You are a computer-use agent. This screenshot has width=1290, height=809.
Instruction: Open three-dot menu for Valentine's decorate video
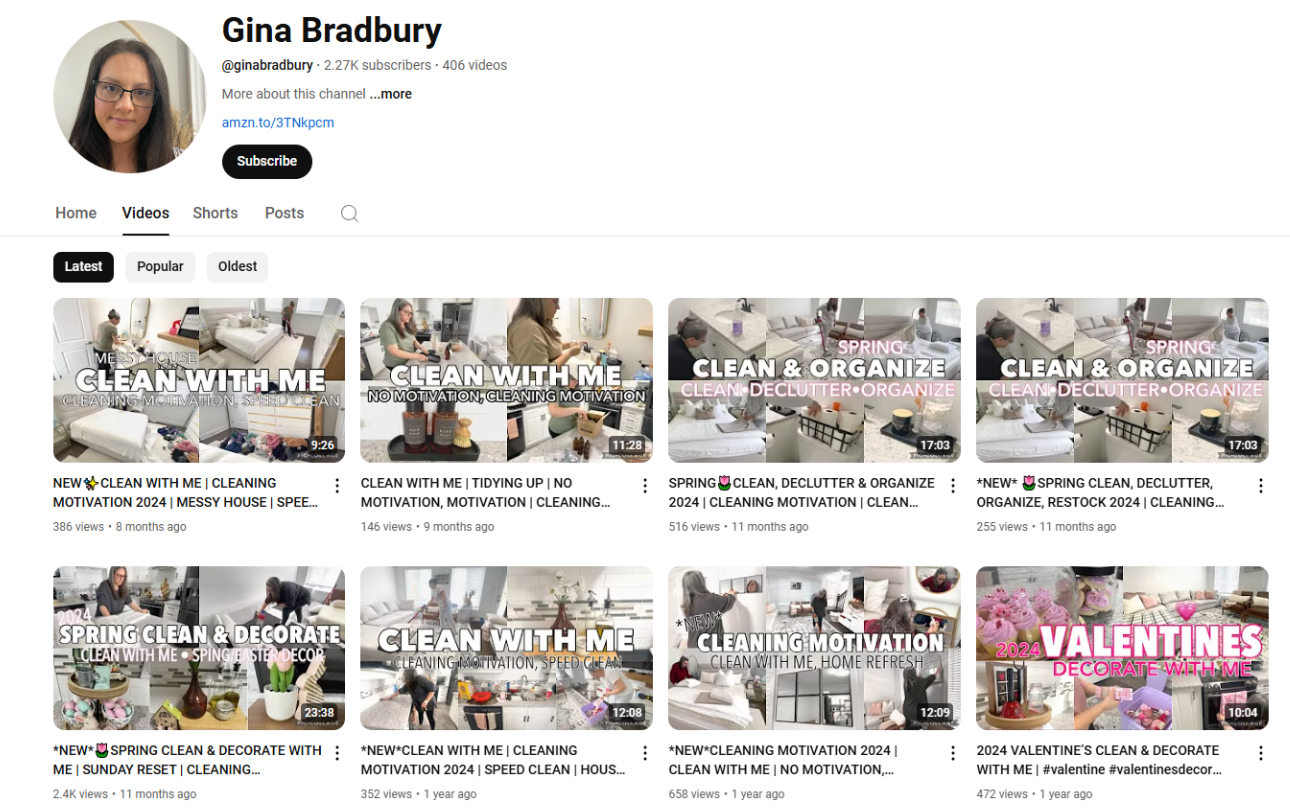(1261, 753)
